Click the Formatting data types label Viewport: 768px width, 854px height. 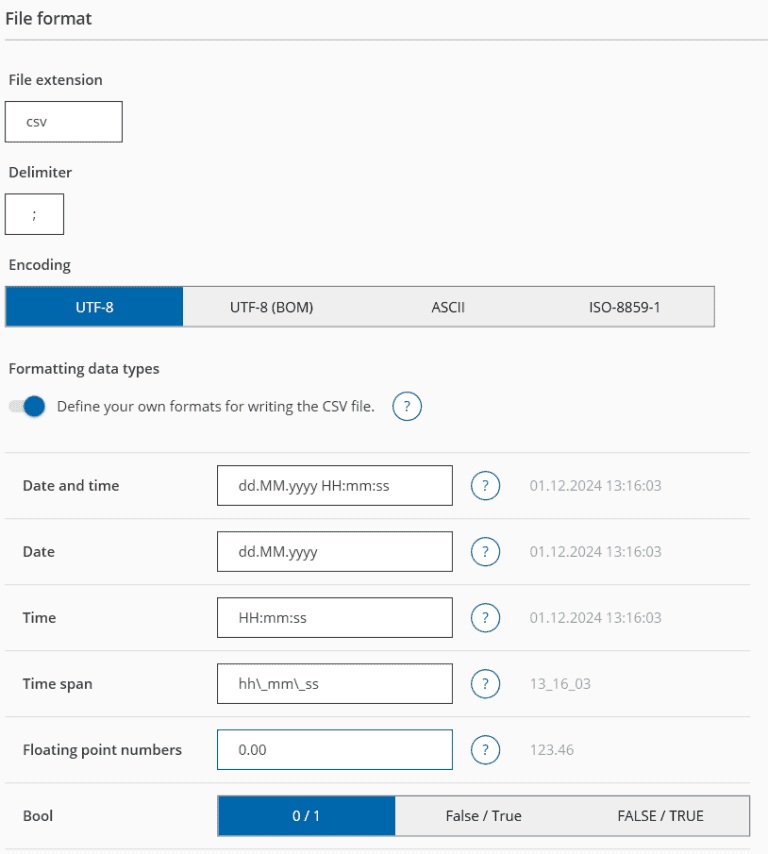84,369
